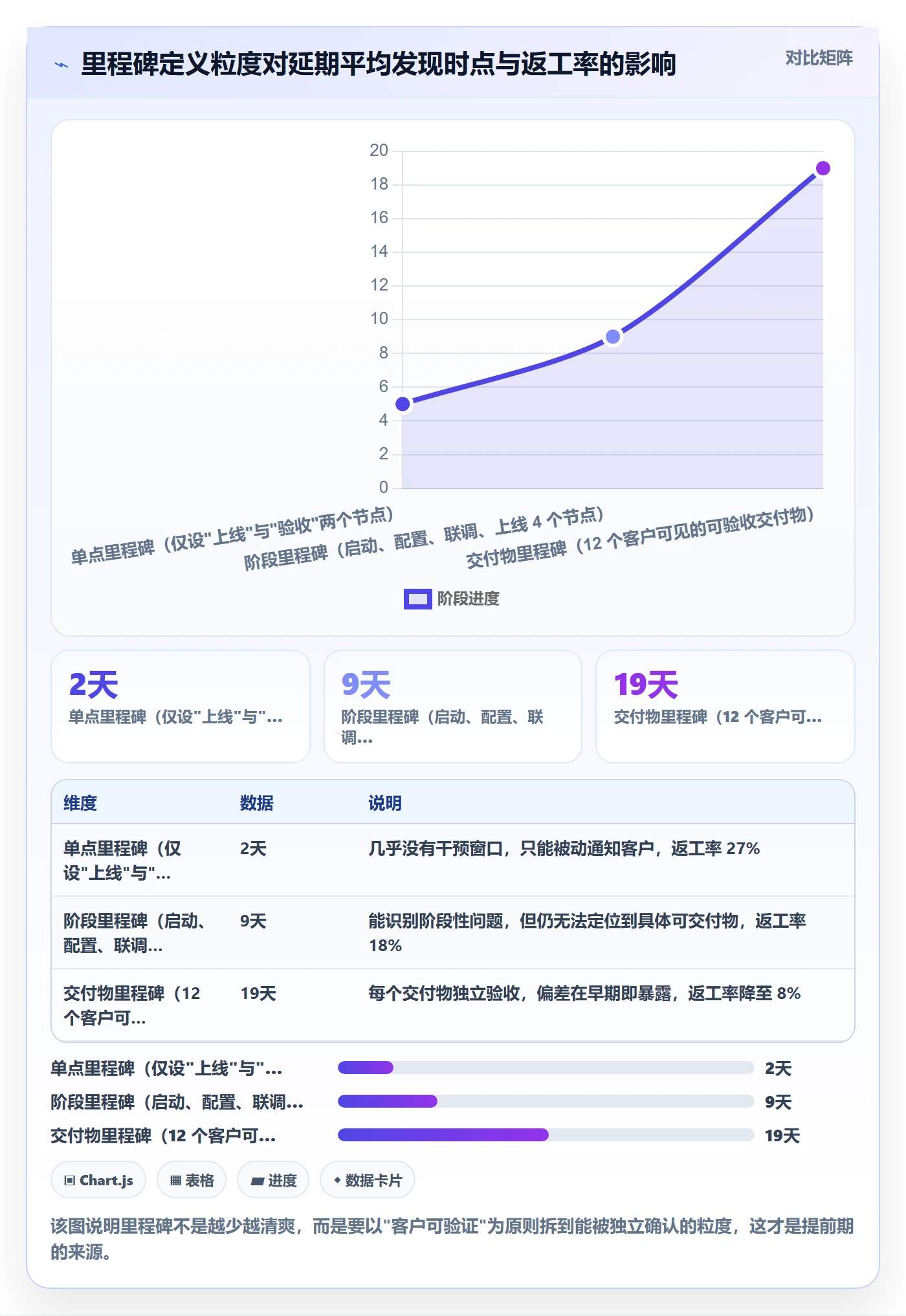Open the 19天 data card
The width and height of the screenshot is (906, 1316).
pos(725,706)
